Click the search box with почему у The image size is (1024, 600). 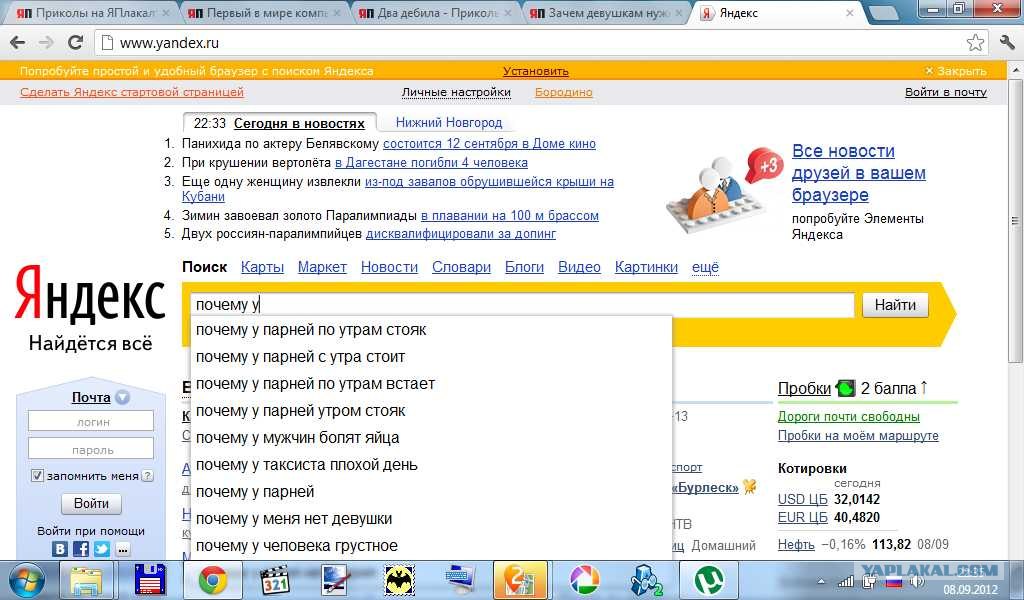click(522, 305)
